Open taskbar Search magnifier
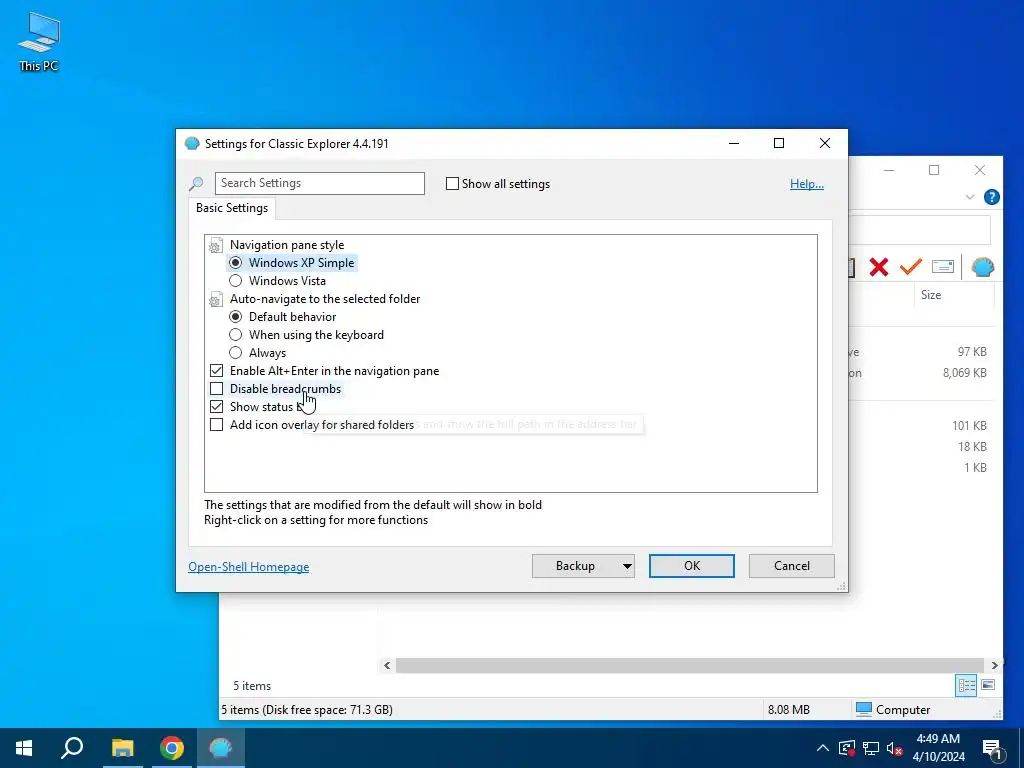Screen dimensions: 1024x768 pyautogui.click(x=72, y=748)
